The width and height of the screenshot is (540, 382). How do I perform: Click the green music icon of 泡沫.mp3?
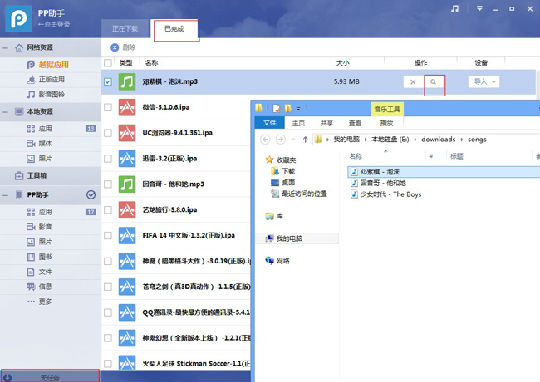pyautogui.click(x=127, y=82)
